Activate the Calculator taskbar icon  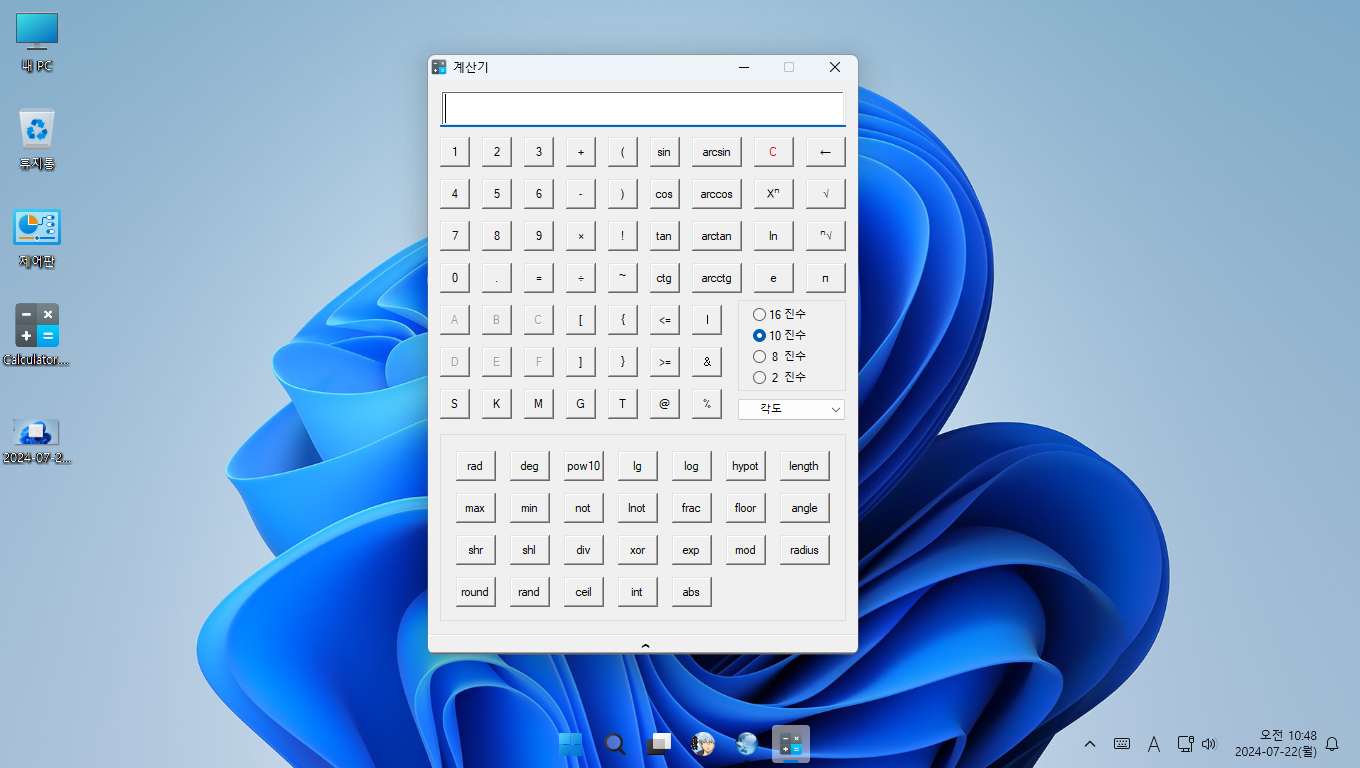tap(791, 744)
